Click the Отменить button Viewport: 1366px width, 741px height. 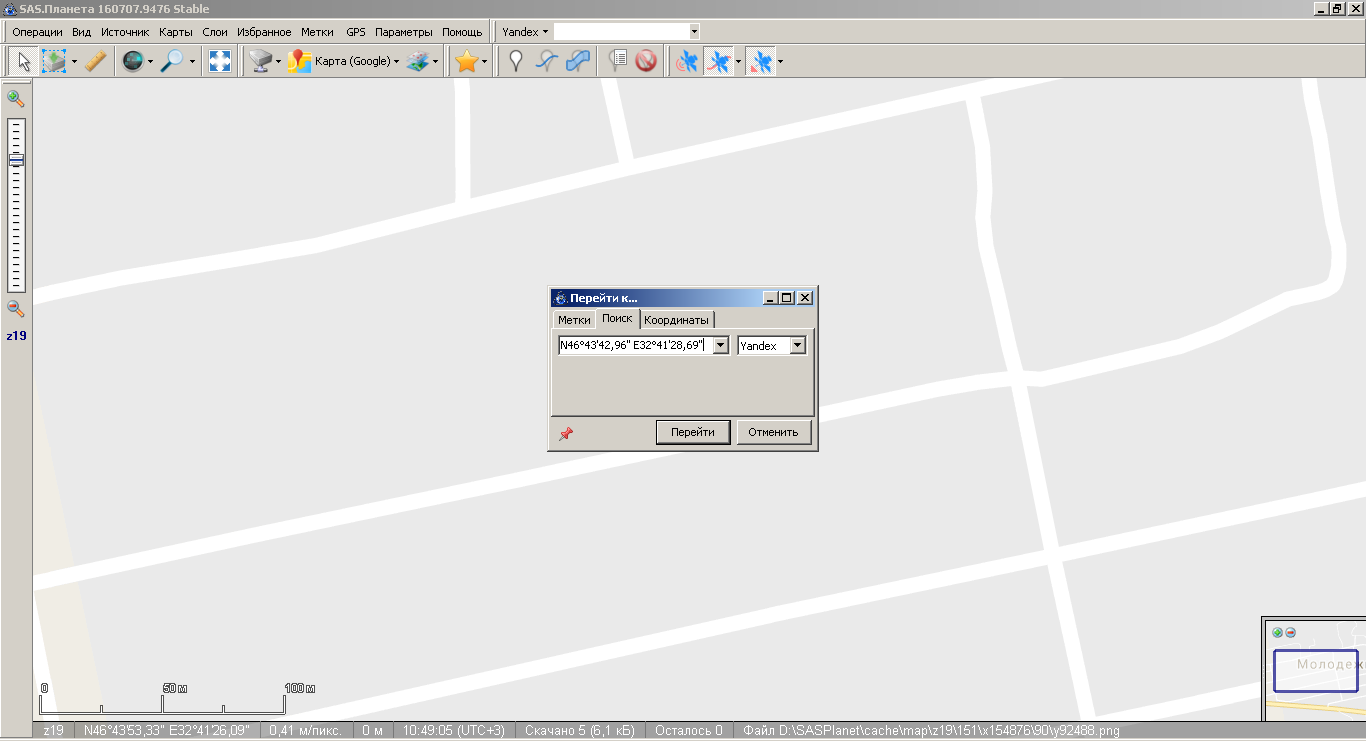773,432
